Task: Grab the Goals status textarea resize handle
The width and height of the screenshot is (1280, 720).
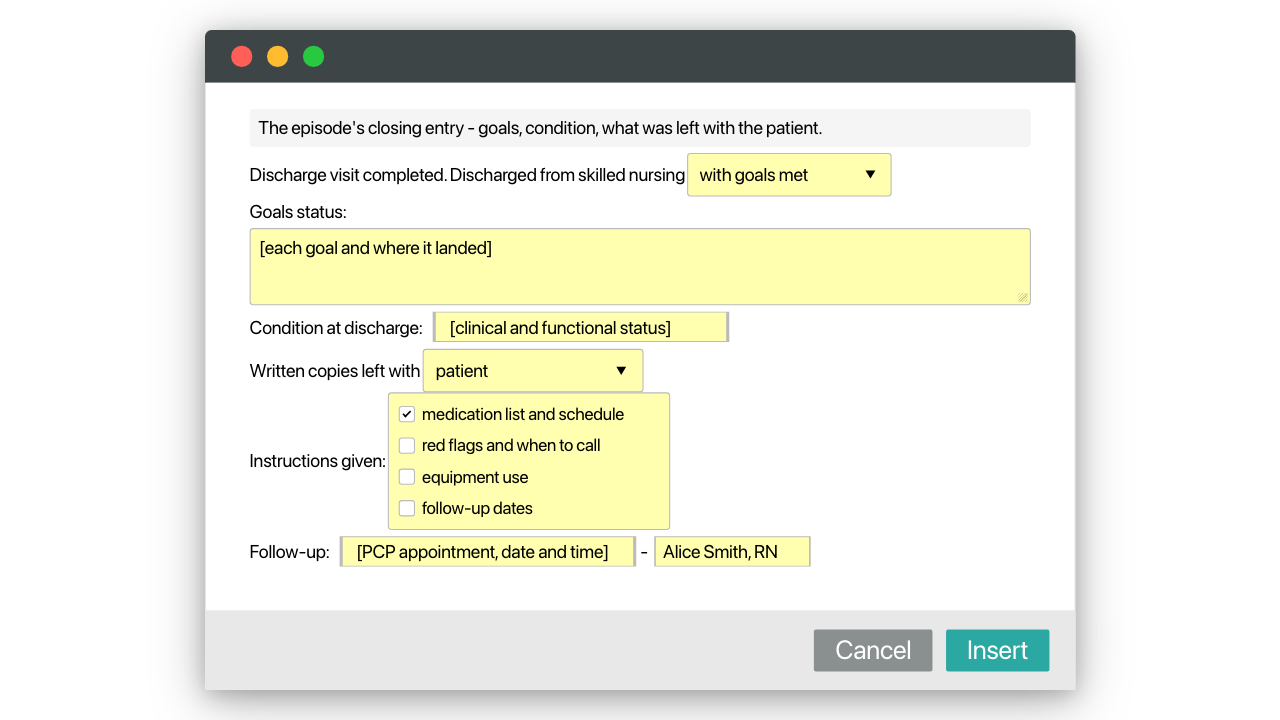Action: coord(1023,297)
